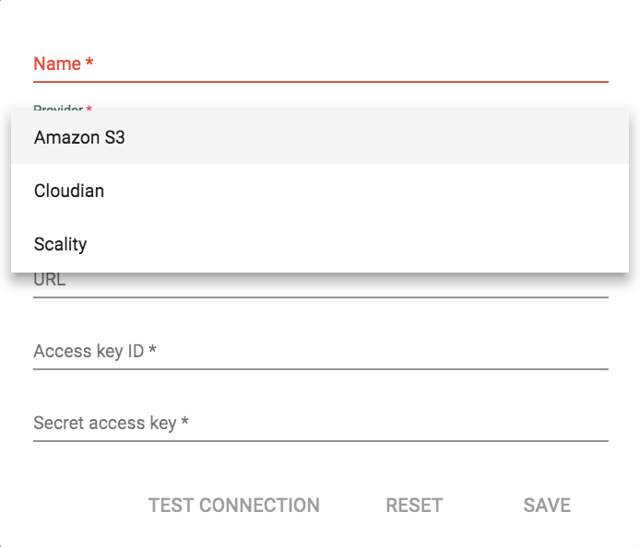This screenshot has height=547, width=640.
Task: Select Amazon S3 from the provider list
Action: [x=80, y=138]
